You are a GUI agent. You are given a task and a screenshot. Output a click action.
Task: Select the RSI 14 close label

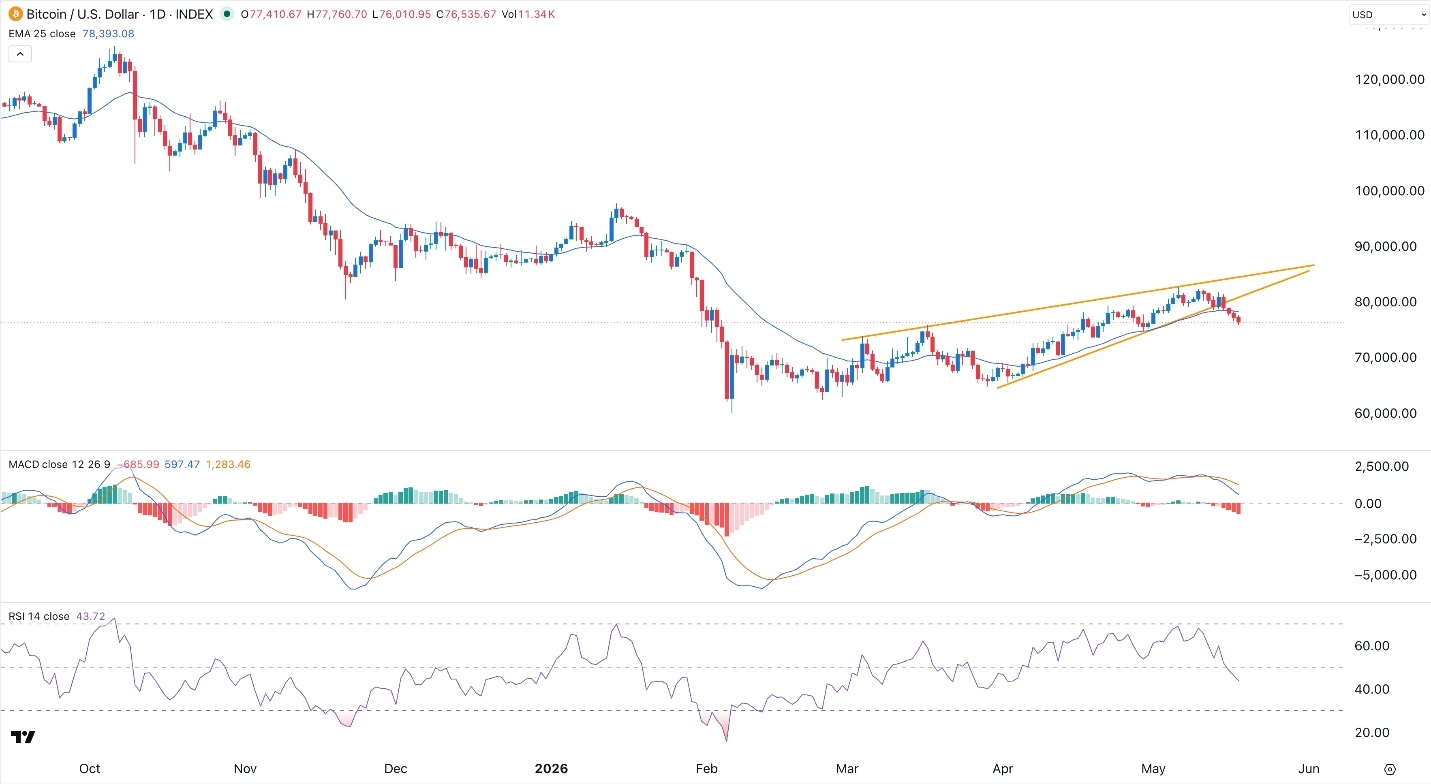coord(39,616)
